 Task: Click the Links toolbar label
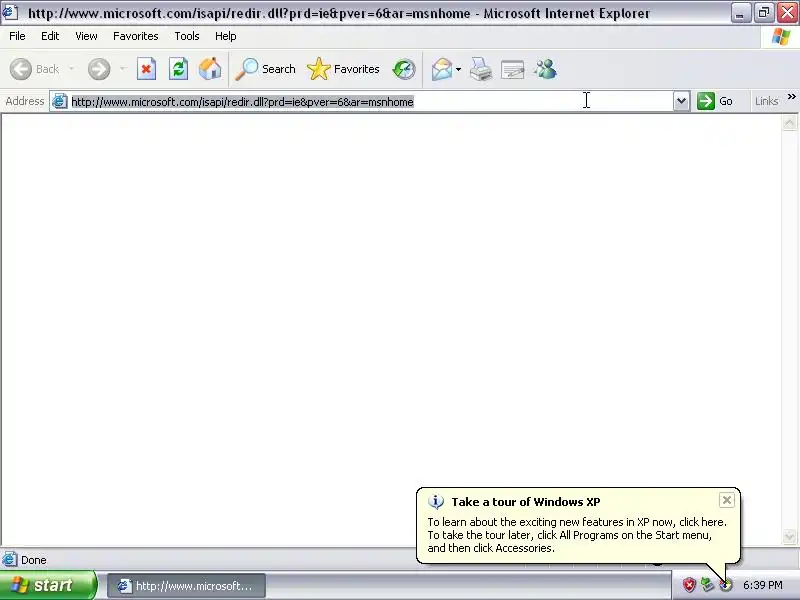[x=766, y=101]
